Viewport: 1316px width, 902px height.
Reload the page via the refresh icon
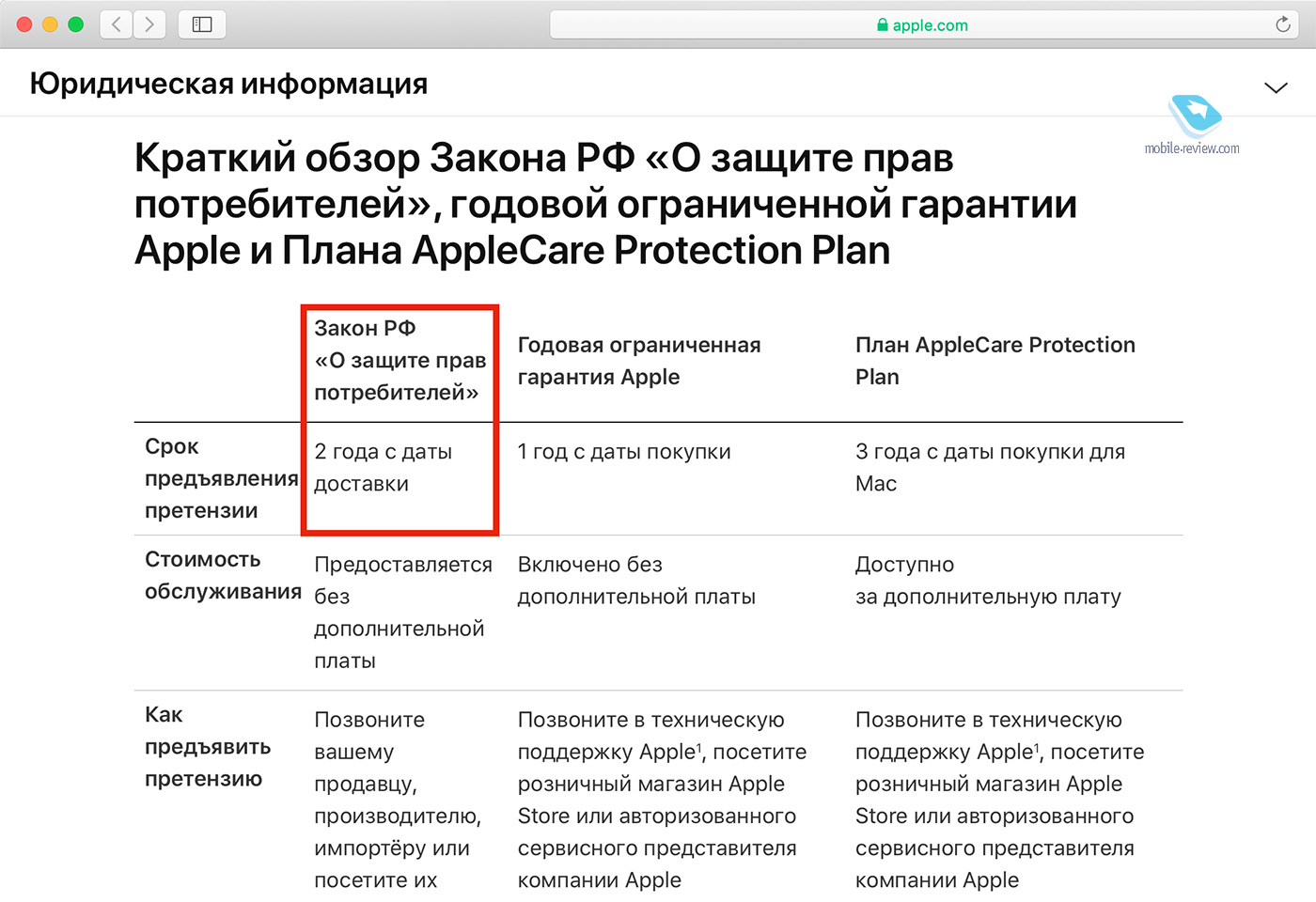tap(1282, 24)
